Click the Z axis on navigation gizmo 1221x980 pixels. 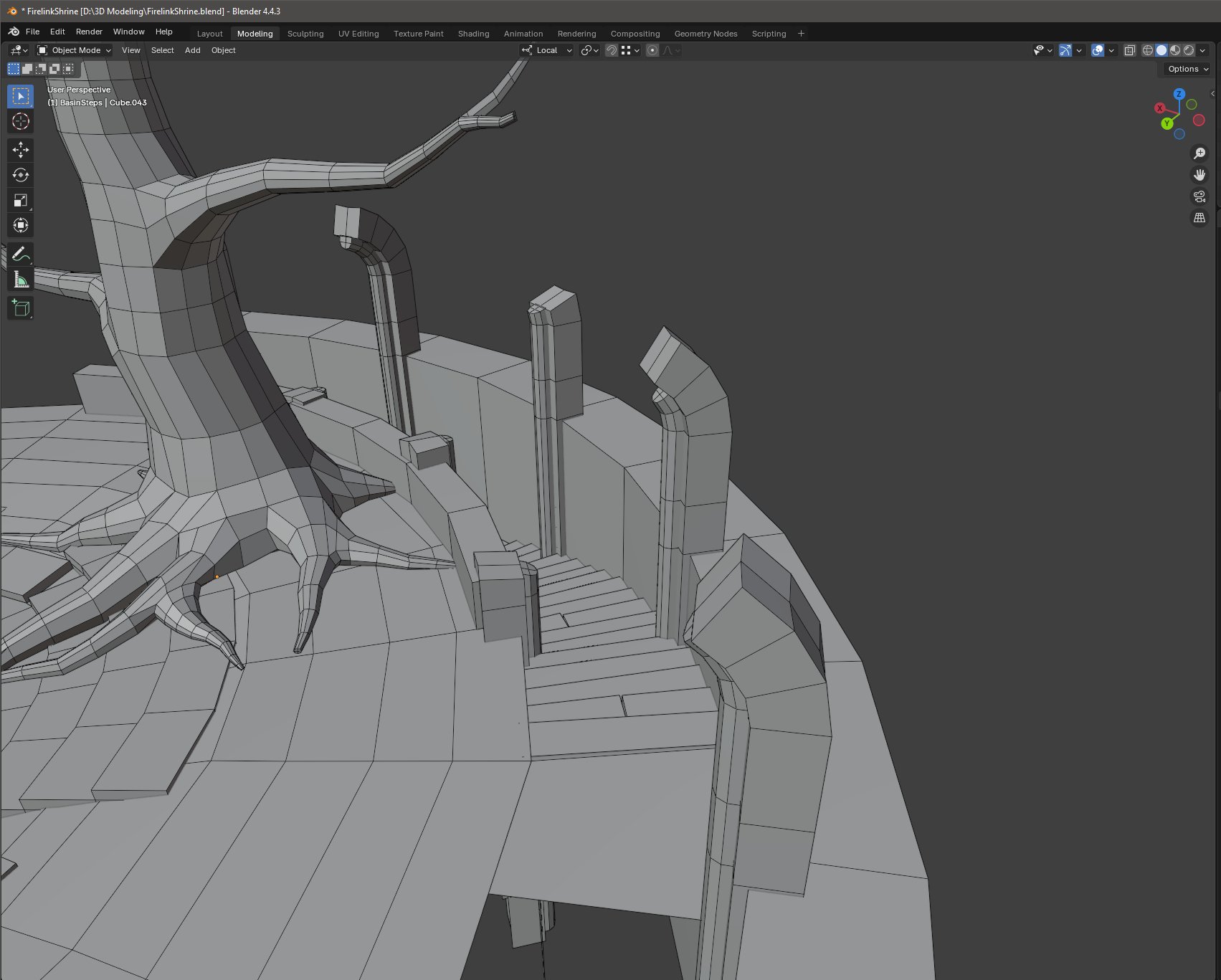(1179, 94)
